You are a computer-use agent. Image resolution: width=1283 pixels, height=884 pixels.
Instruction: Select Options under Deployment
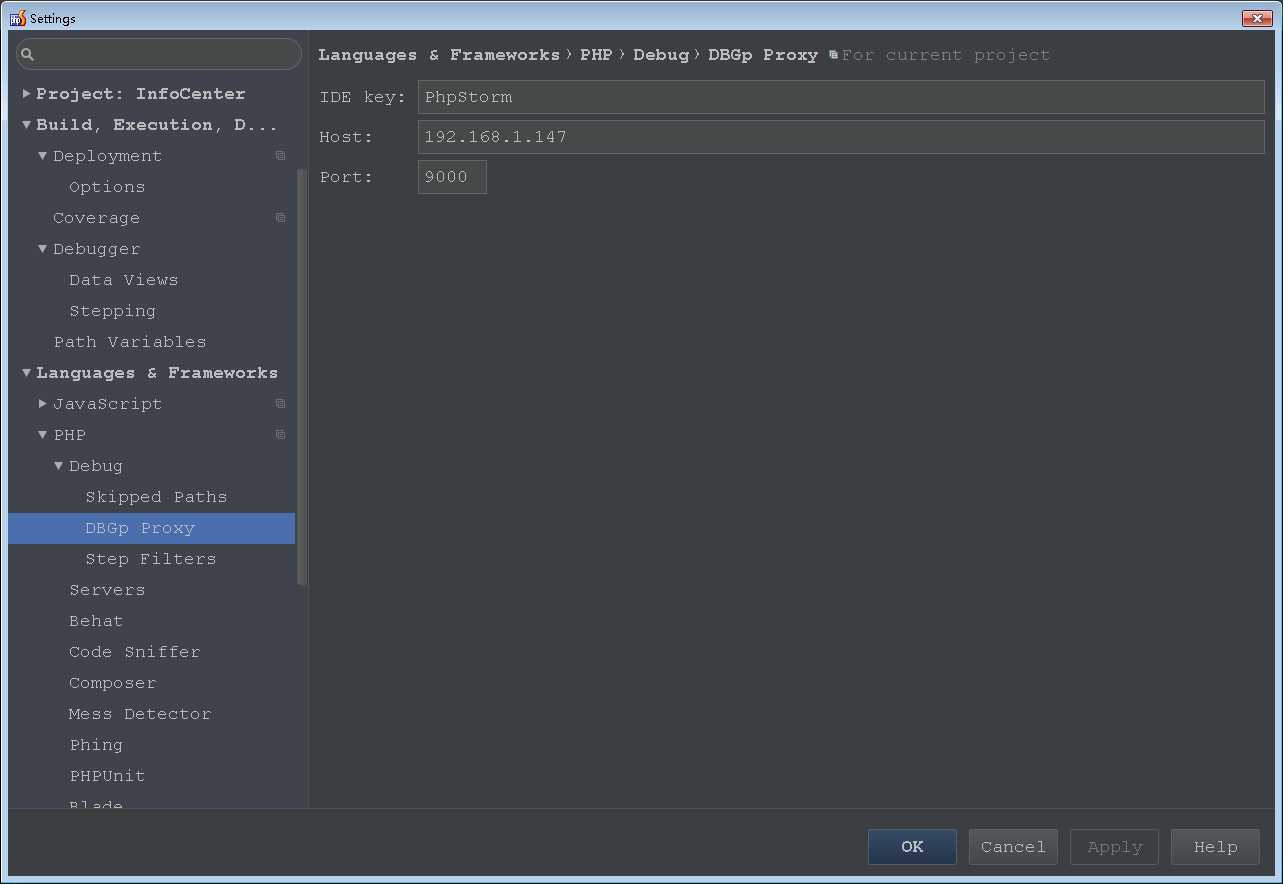coord(107,187)
